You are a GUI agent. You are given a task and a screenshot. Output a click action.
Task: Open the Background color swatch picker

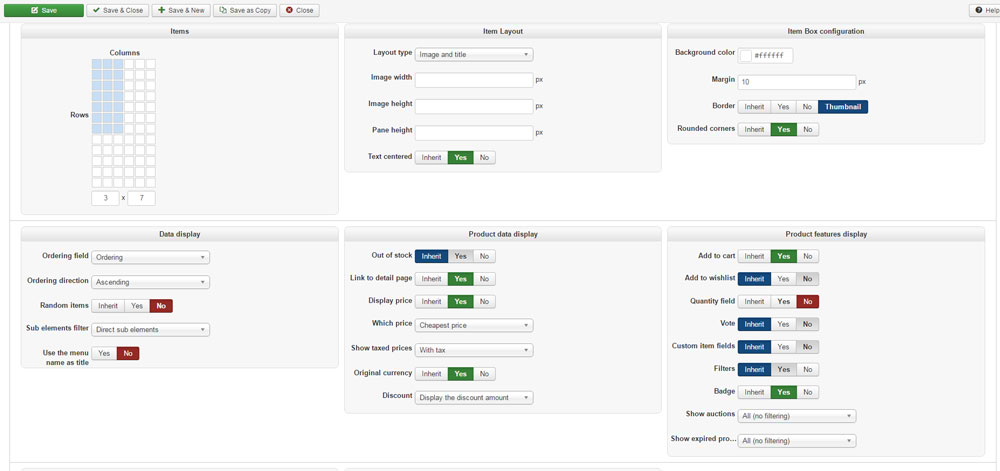click(x=746, y=55)
